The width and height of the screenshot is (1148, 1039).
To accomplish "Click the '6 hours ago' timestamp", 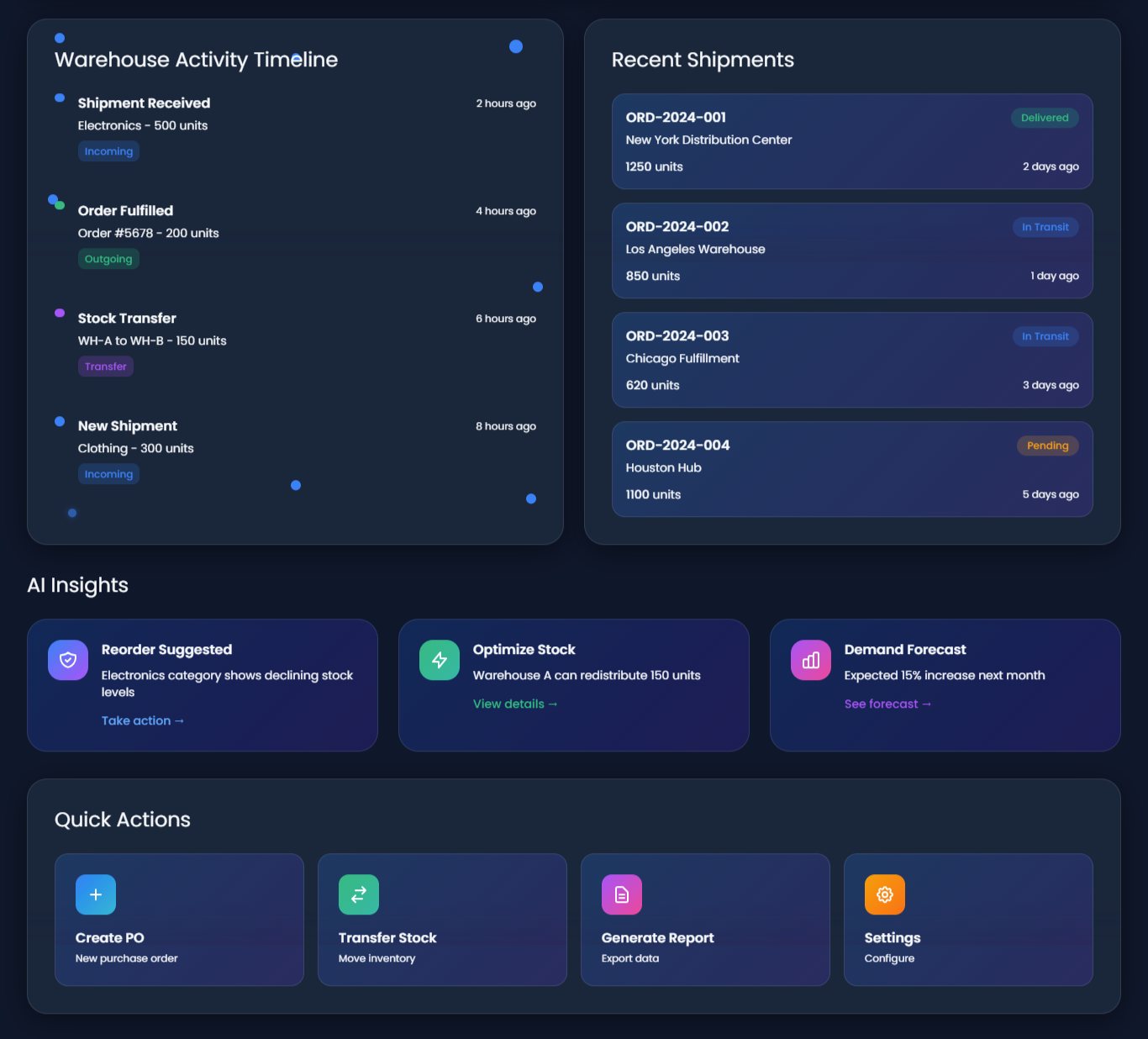I will pyautogui.click(x=506, y=319).
